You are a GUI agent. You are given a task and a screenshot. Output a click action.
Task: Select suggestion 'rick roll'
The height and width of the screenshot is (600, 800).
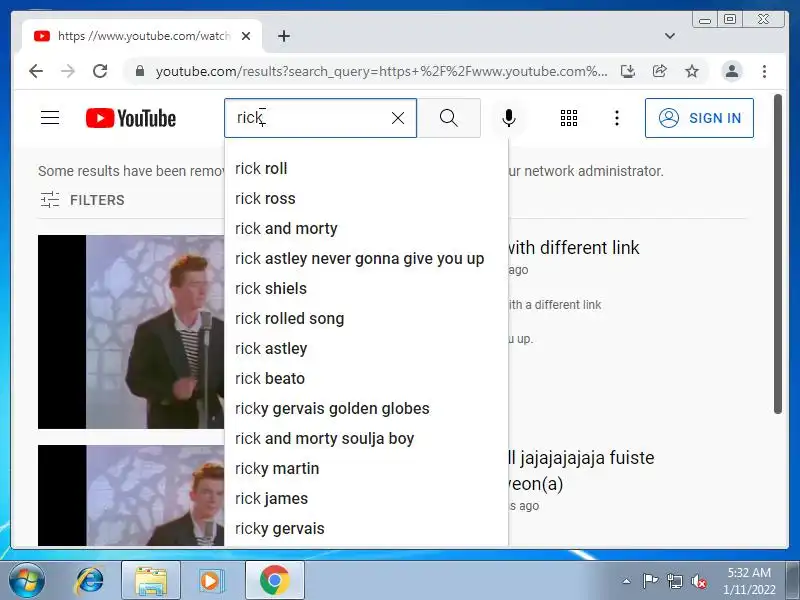[x=366, y=168]
